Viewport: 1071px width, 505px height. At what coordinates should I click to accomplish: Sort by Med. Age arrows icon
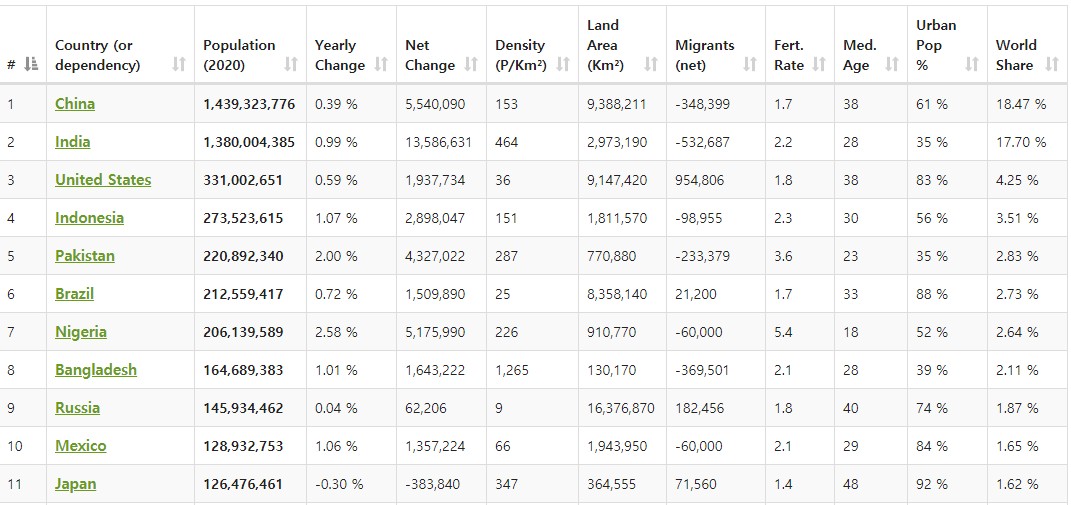[x=892, y=65]
